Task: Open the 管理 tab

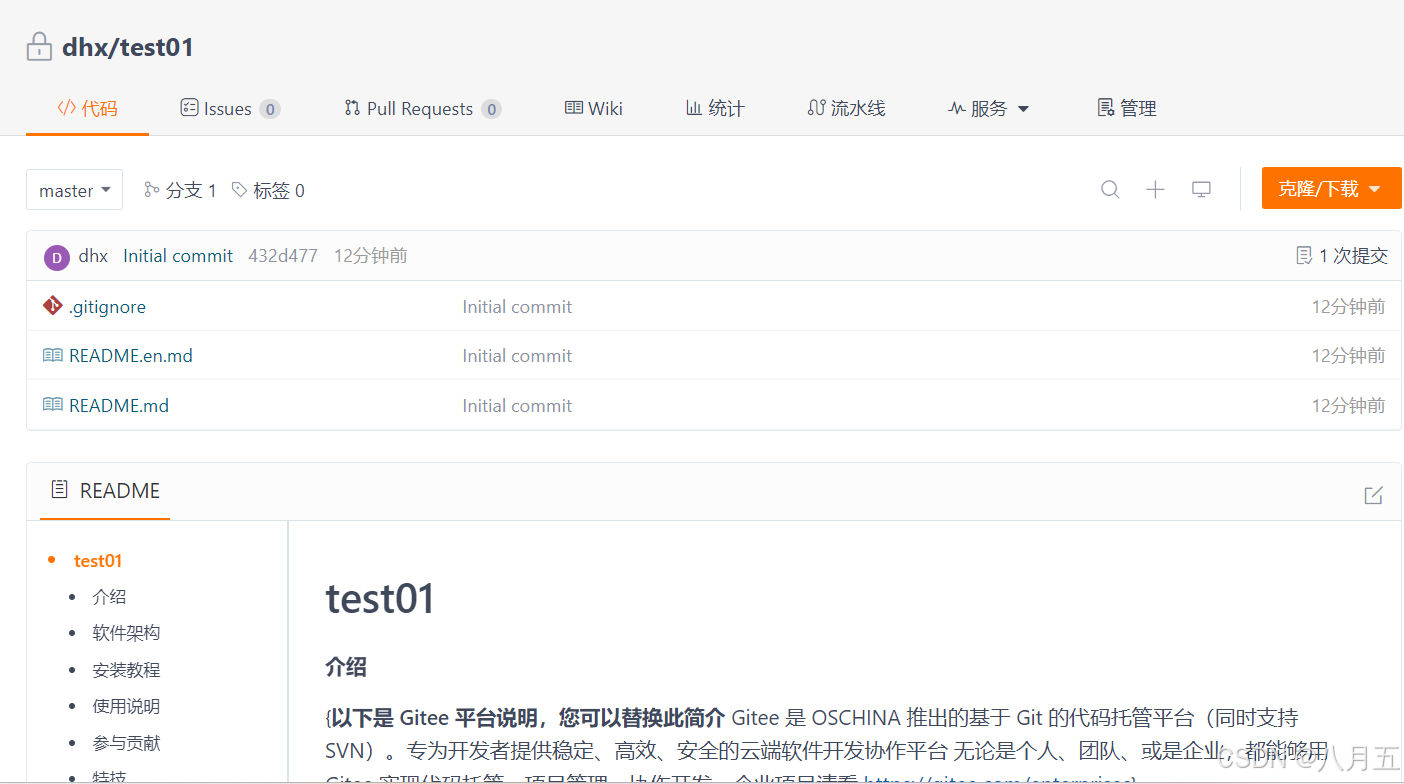Action: (1127, 108)
